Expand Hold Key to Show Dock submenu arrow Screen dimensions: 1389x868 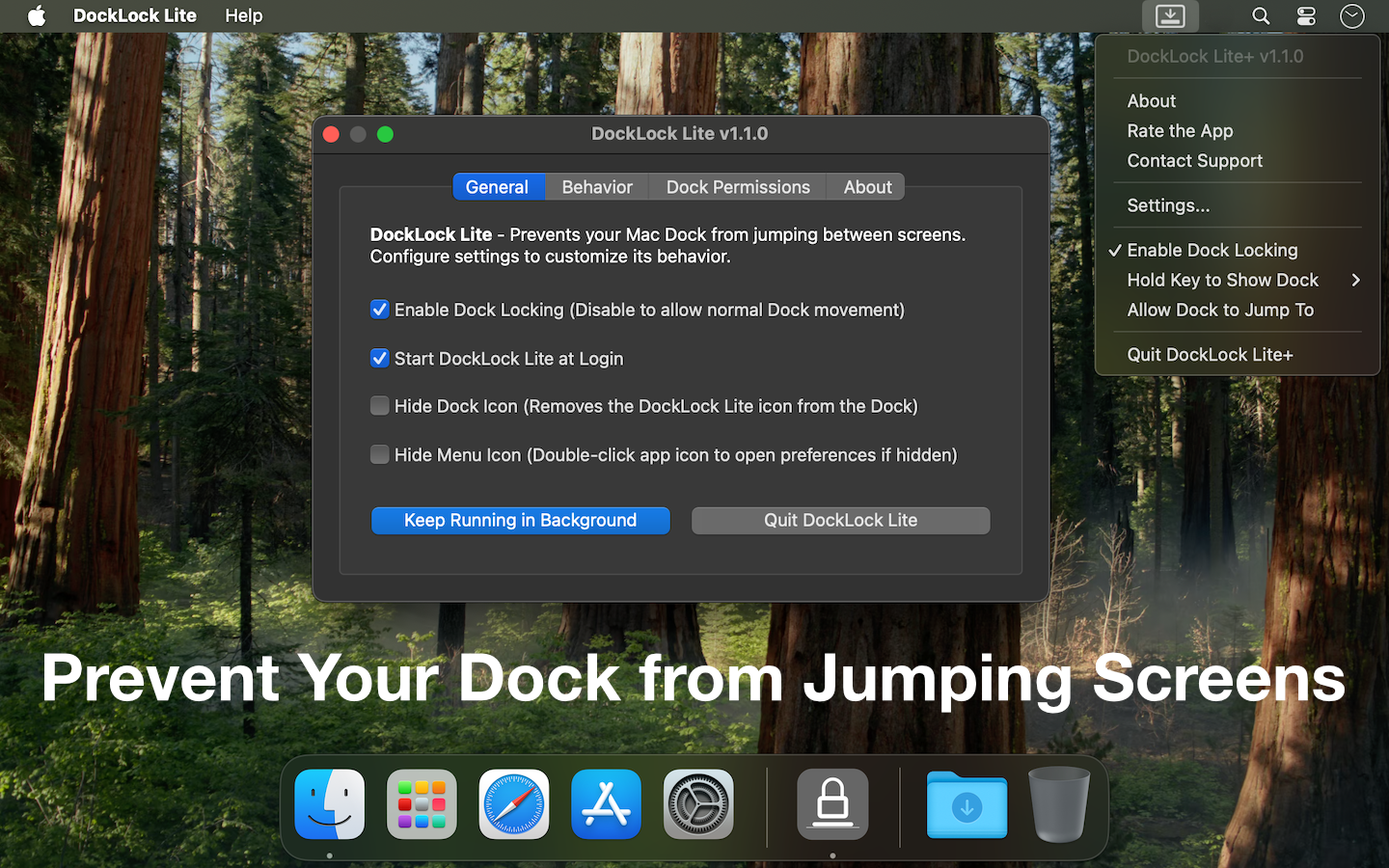point(1355,280)
